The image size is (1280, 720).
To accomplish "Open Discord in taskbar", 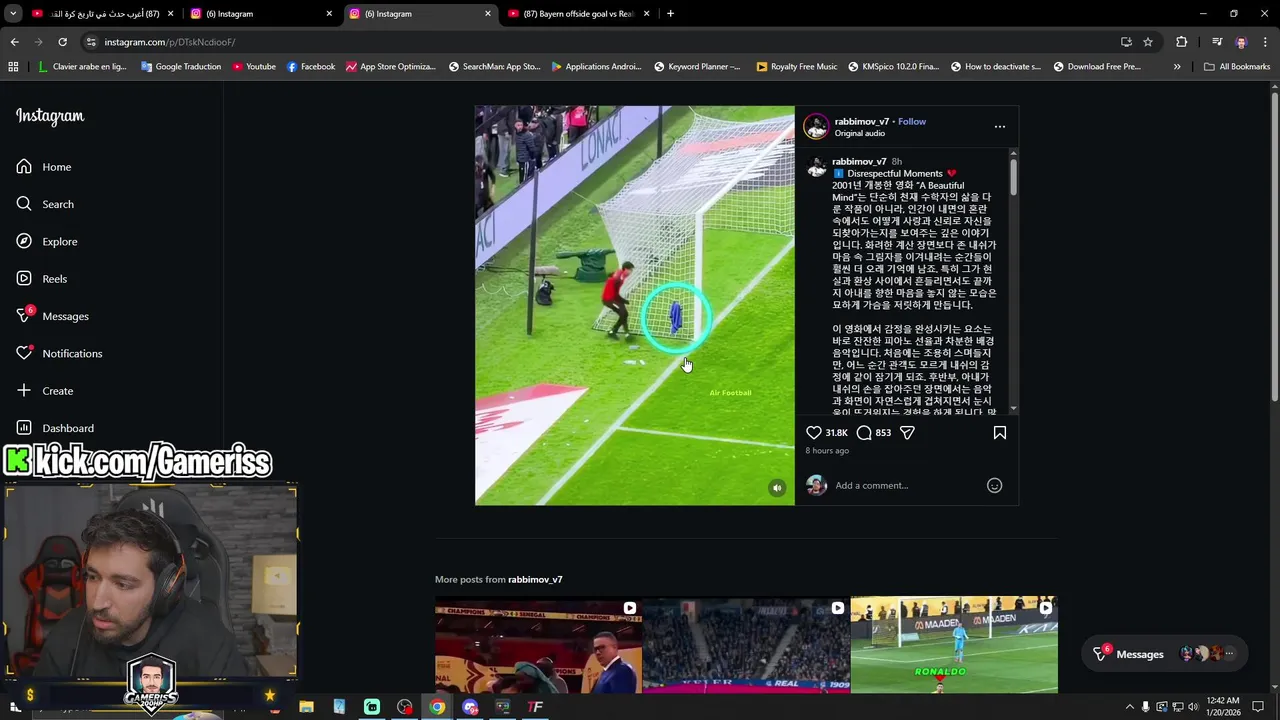I will [x=470, y=707].
